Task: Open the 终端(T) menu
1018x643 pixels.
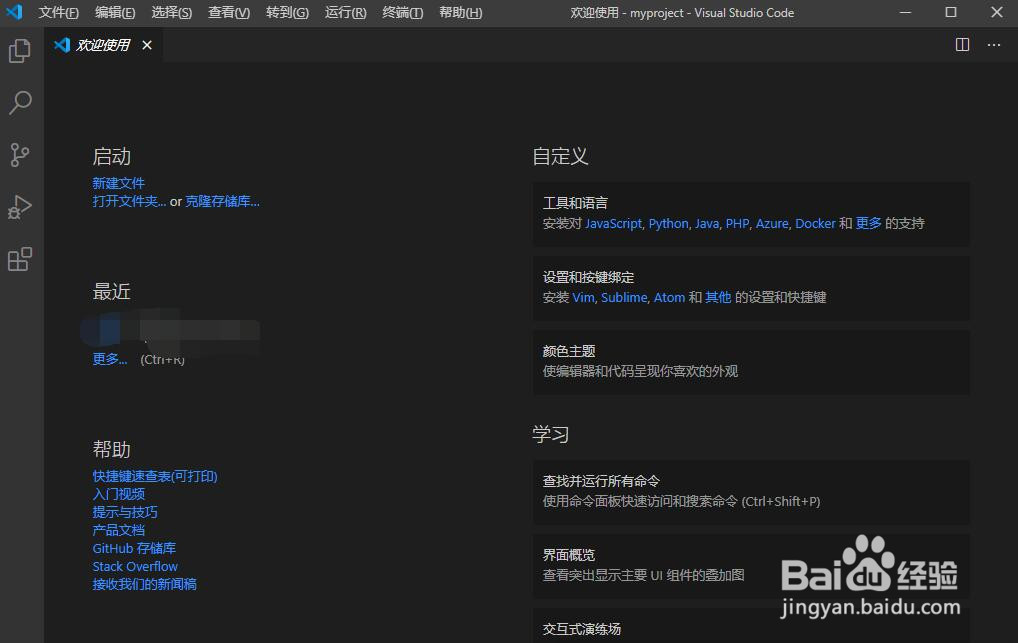Action: coord(403,12)
